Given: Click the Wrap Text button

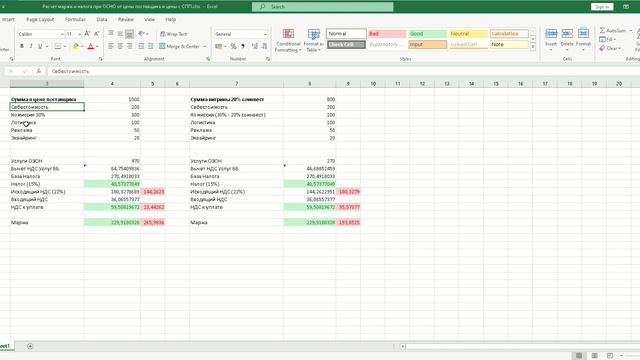Looking at the screenshot, I should coord(173,34).
